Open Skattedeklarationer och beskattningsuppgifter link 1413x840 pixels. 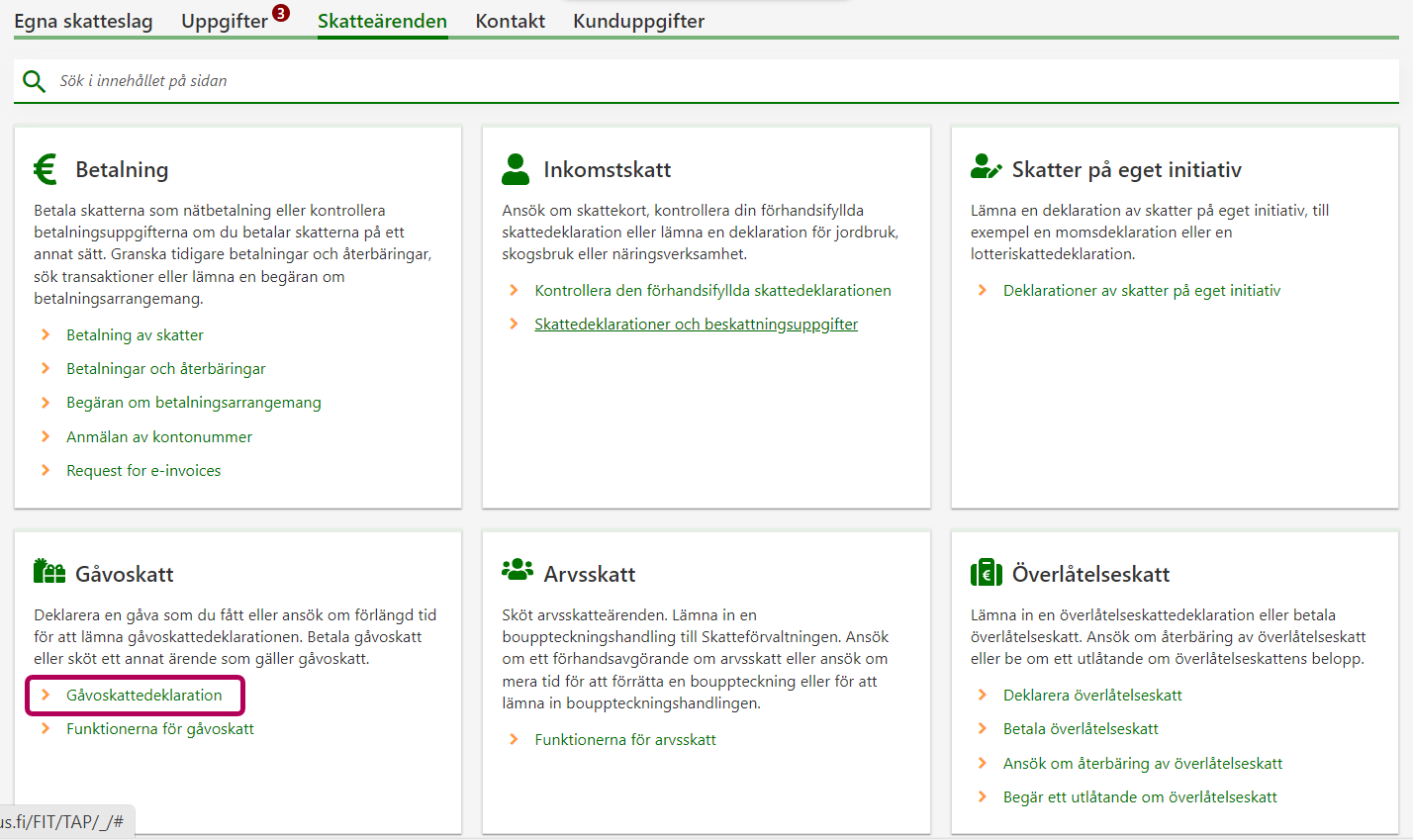[x=696, y=325]
